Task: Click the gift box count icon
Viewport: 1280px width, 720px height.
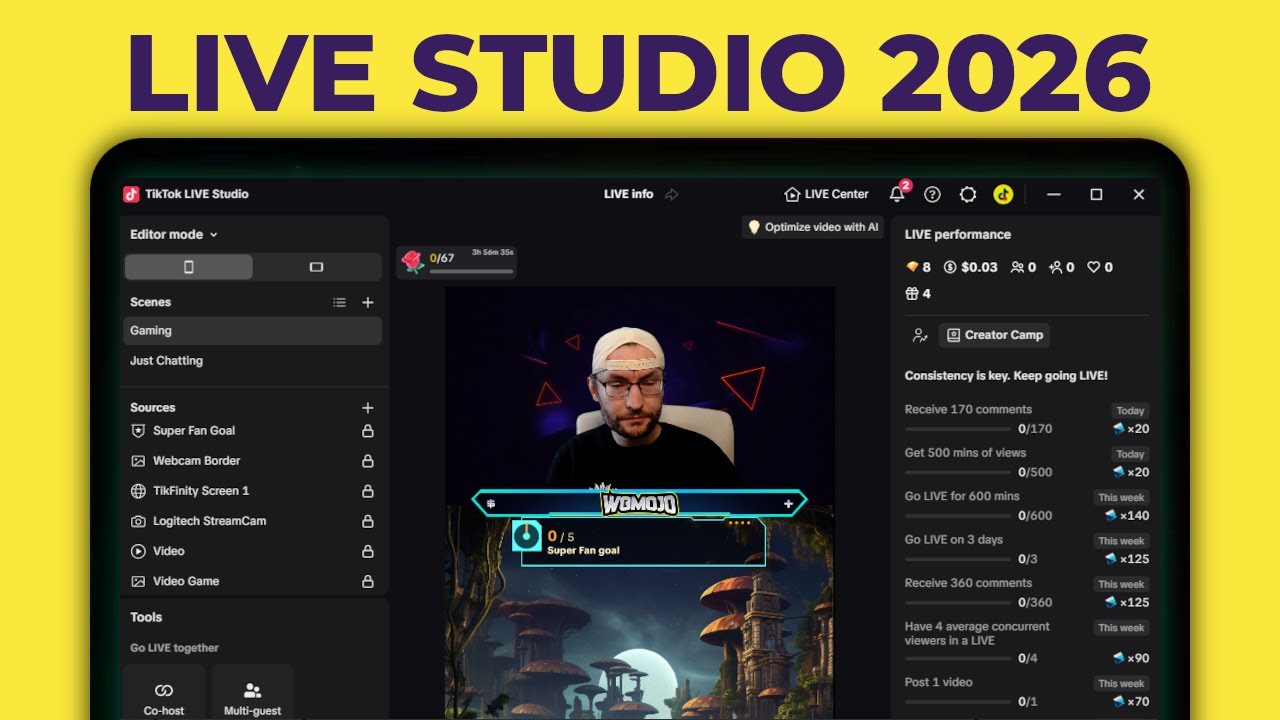Action: click(x=911, y=294)
